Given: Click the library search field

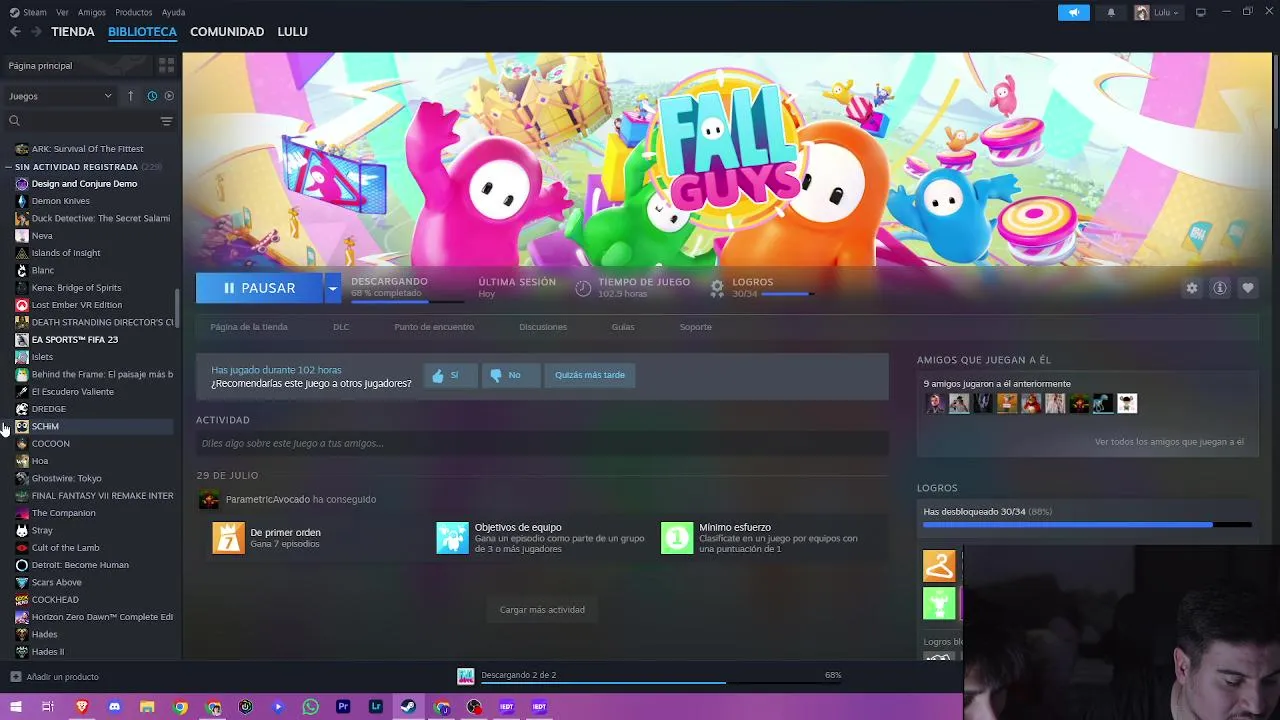Looking at the screenshot, I should click(82, 121).
